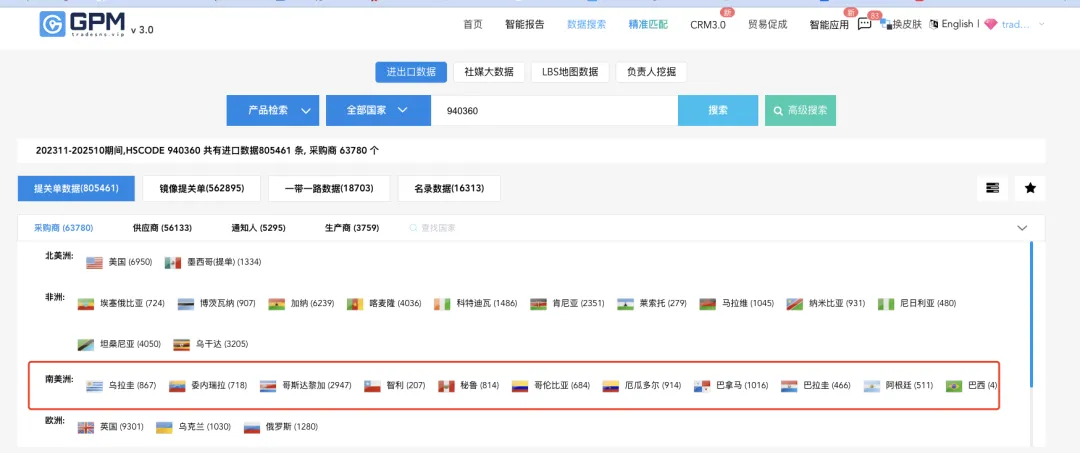Screen dimensions: 1080x453
Task: Open the user account dropdown arrow
Action: click(1041, 24)
